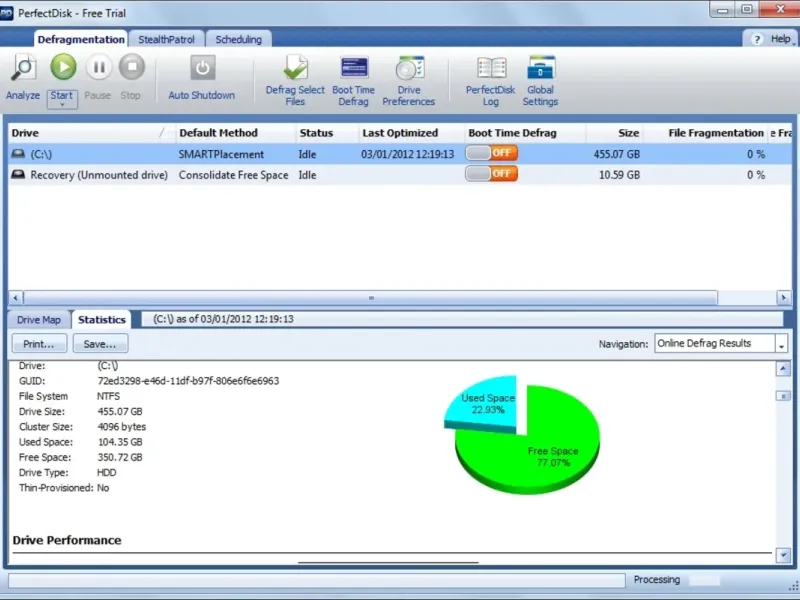Click the Stop icon
The height and width of the screenshot is (600, 800).
point(132,67)
